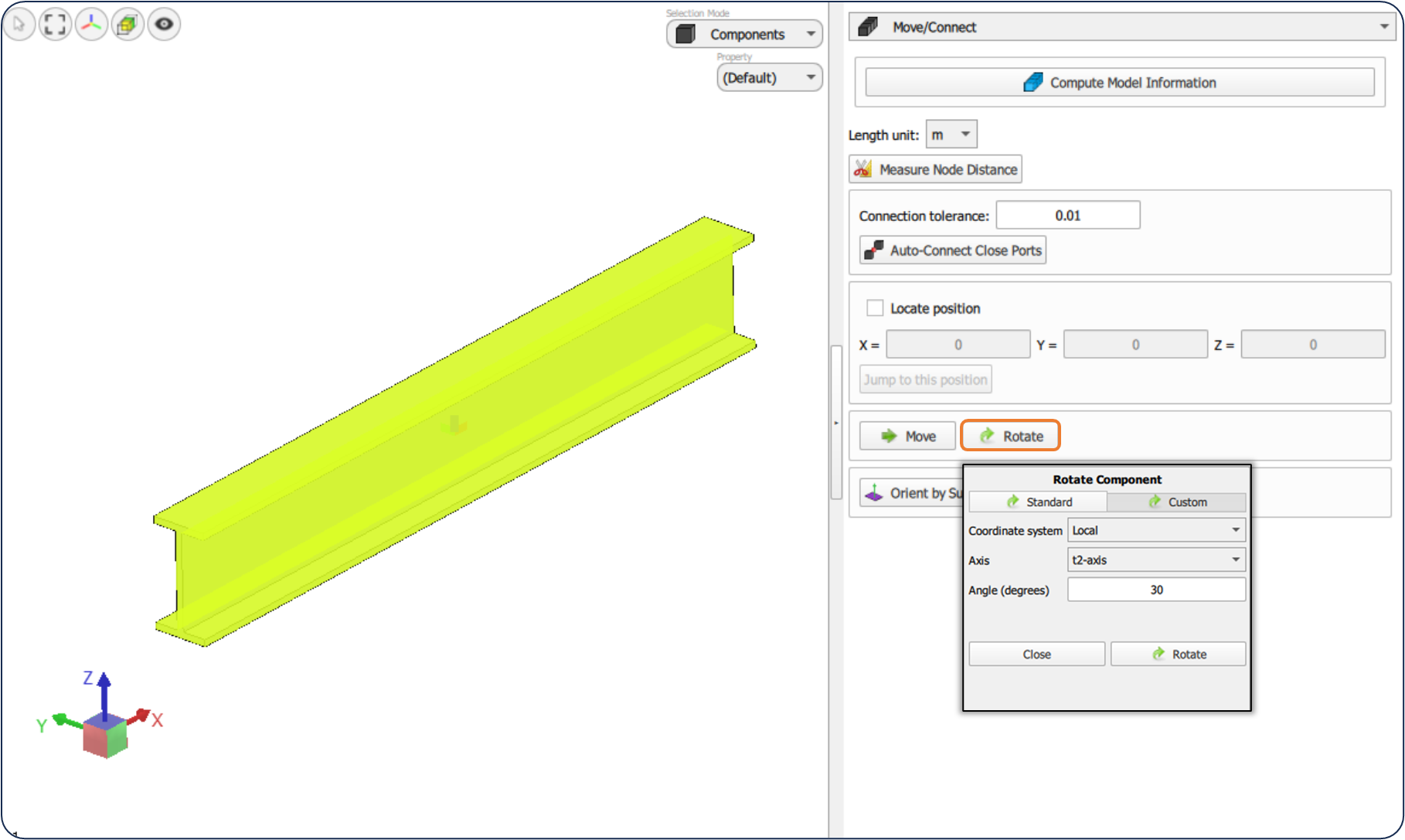Open the Components selection mode dropdown
The width and height of the screenshot is (1405, 840).
point(745,34)
